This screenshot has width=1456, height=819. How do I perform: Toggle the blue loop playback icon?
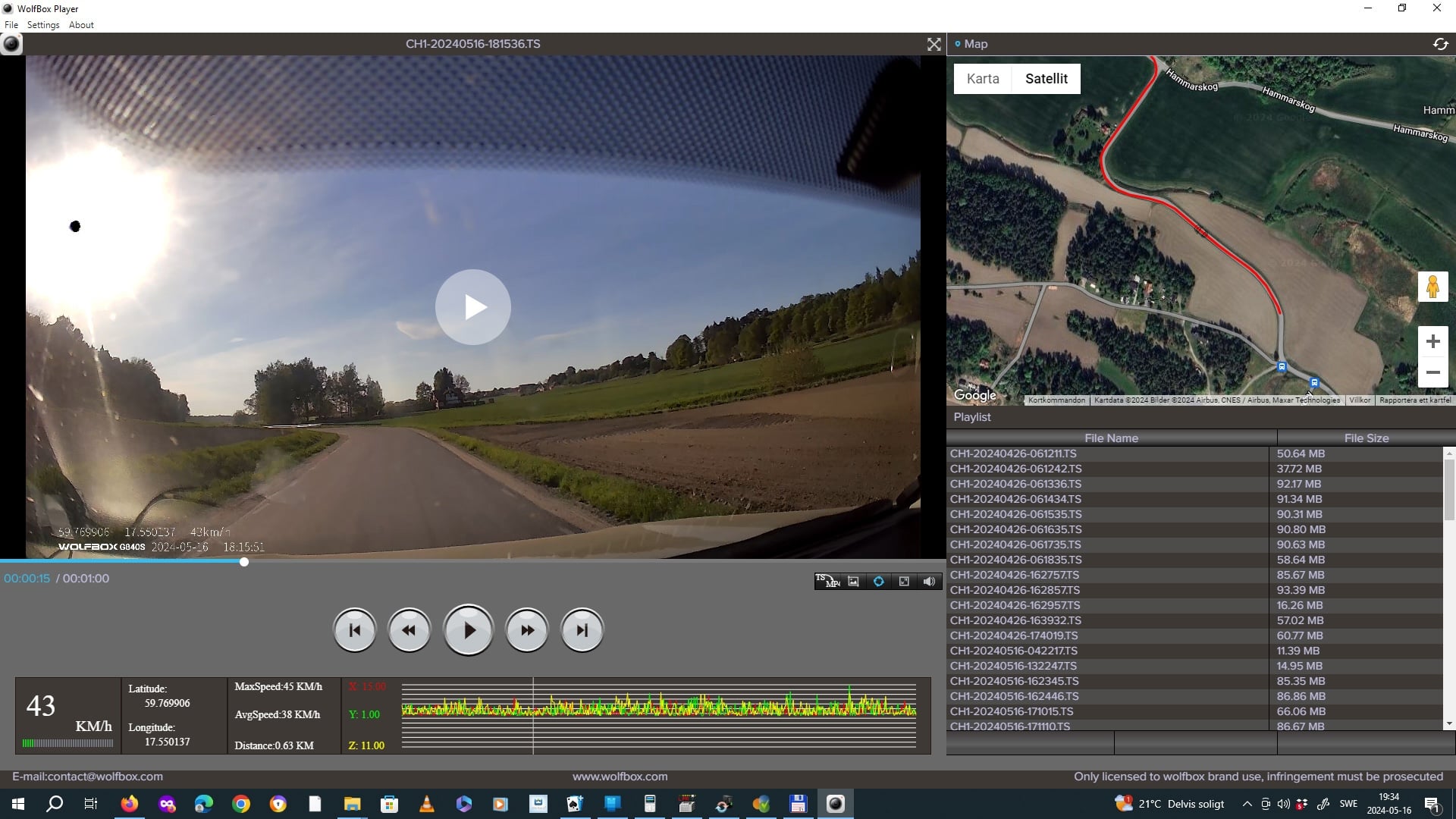878,582
